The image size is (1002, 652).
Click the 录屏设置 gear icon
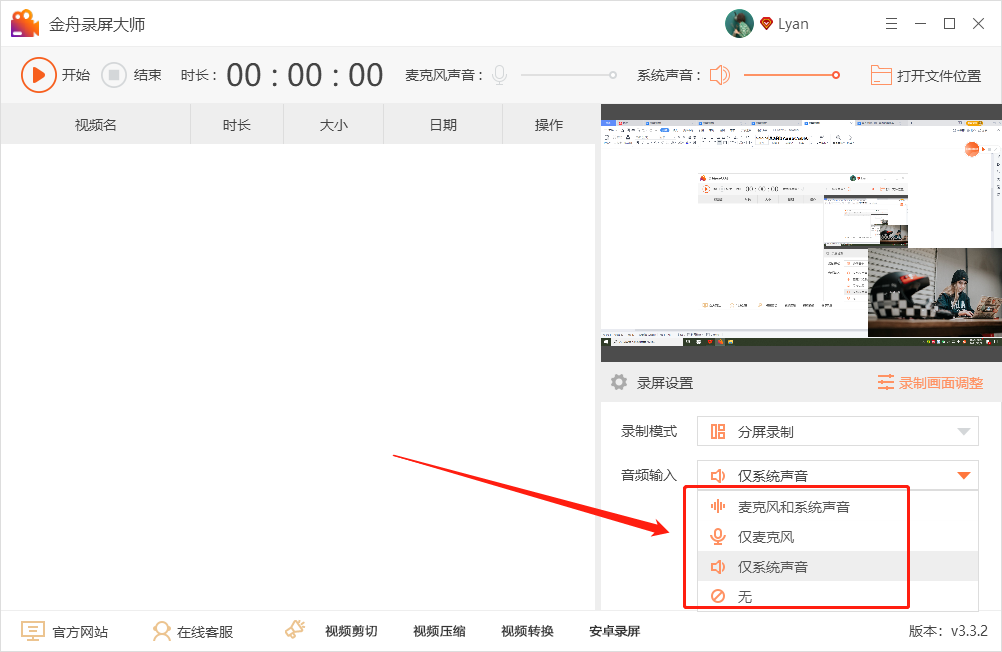(619, 382)
